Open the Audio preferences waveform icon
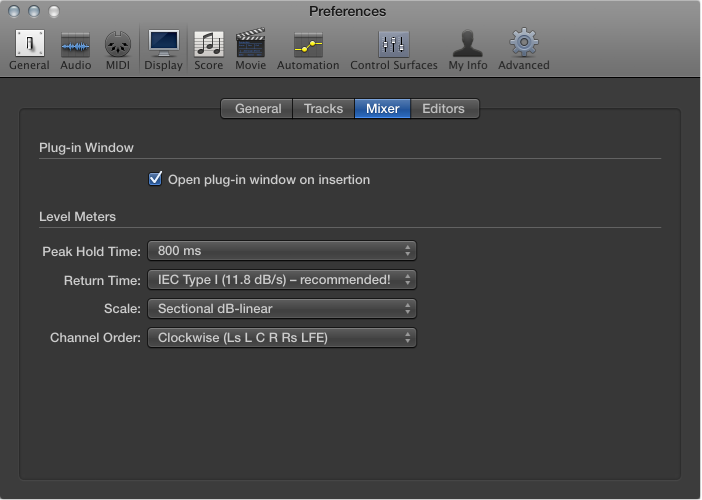702x500 pixels. (75, 45)
